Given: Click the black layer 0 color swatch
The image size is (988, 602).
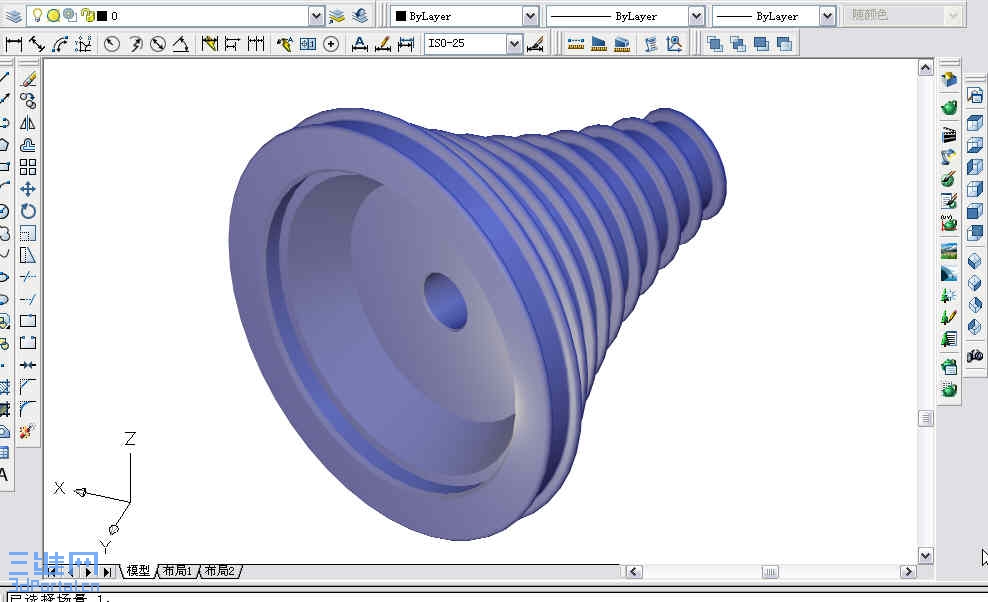Looking at the screenshot, I should click(x=102, y=16).
